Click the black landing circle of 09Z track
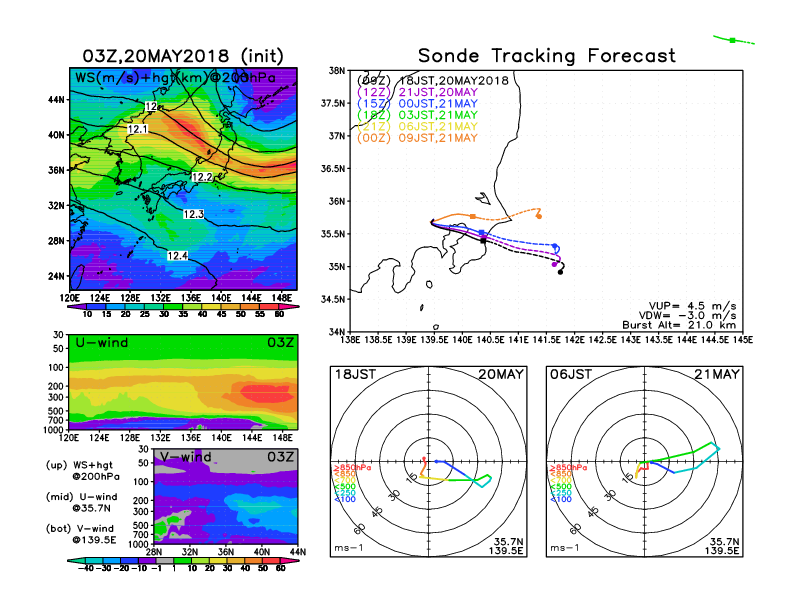 (560, 272)
